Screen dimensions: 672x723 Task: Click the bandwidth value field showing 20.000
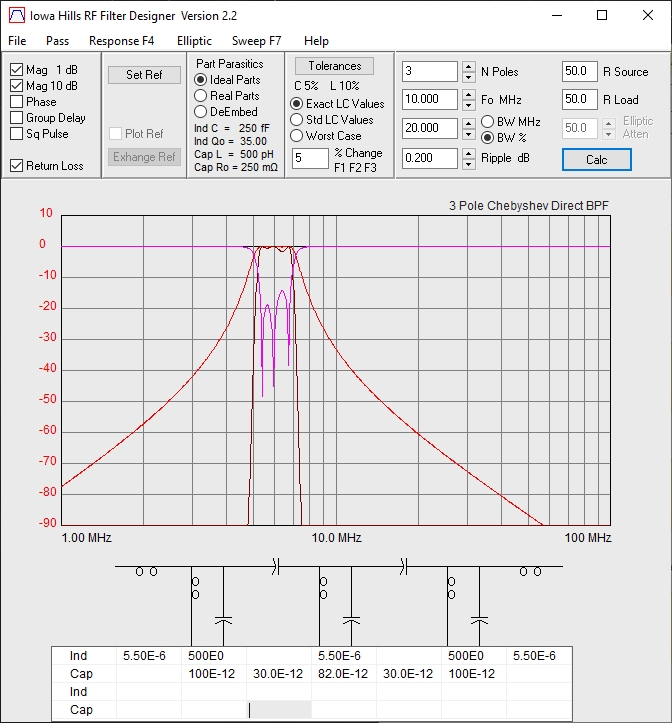(429, 128)
